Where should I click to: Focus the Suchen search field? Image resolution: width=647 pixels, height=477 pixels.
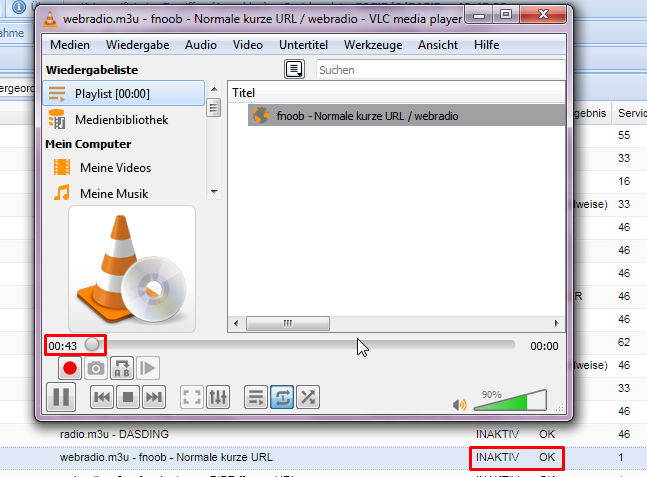coord(440,70)
